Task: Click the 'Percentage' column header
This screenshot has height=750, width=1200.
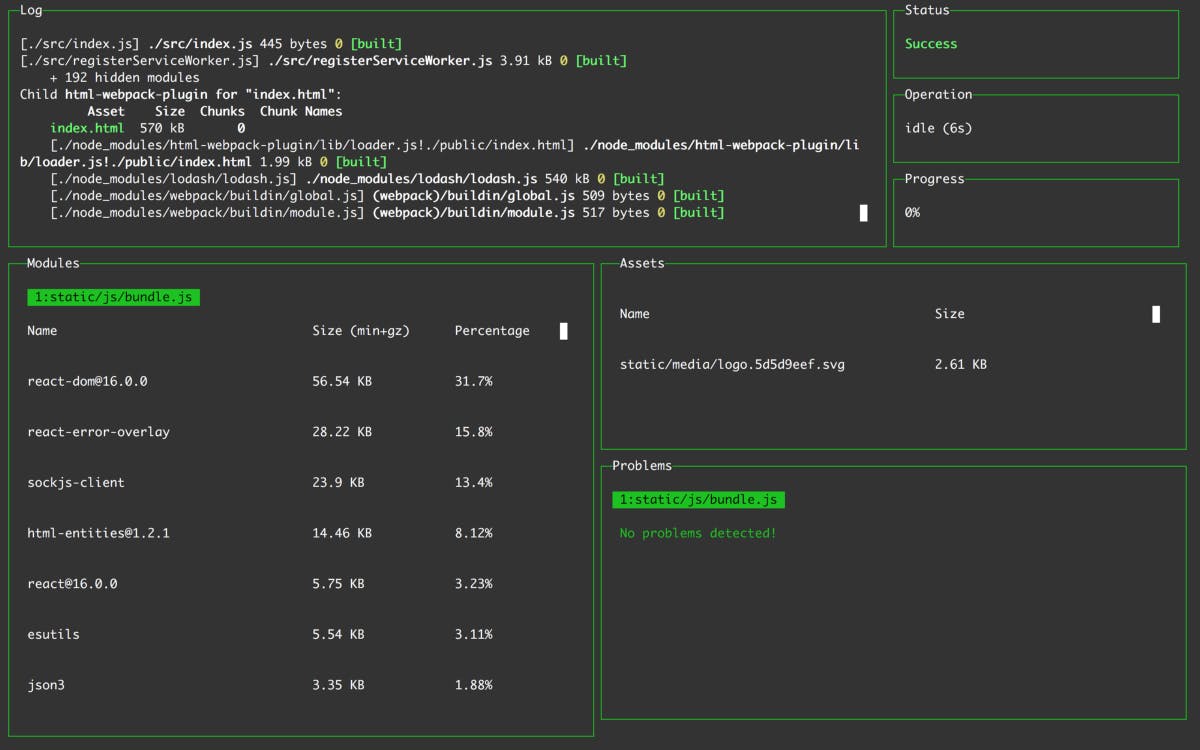Action: pyautogui.click(x=492, y=330)
